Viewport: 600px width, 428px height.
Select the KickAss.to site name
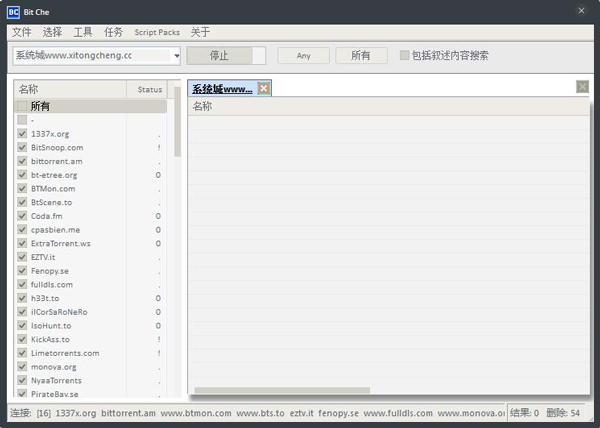pyautogui.click(x=50, y=340)
